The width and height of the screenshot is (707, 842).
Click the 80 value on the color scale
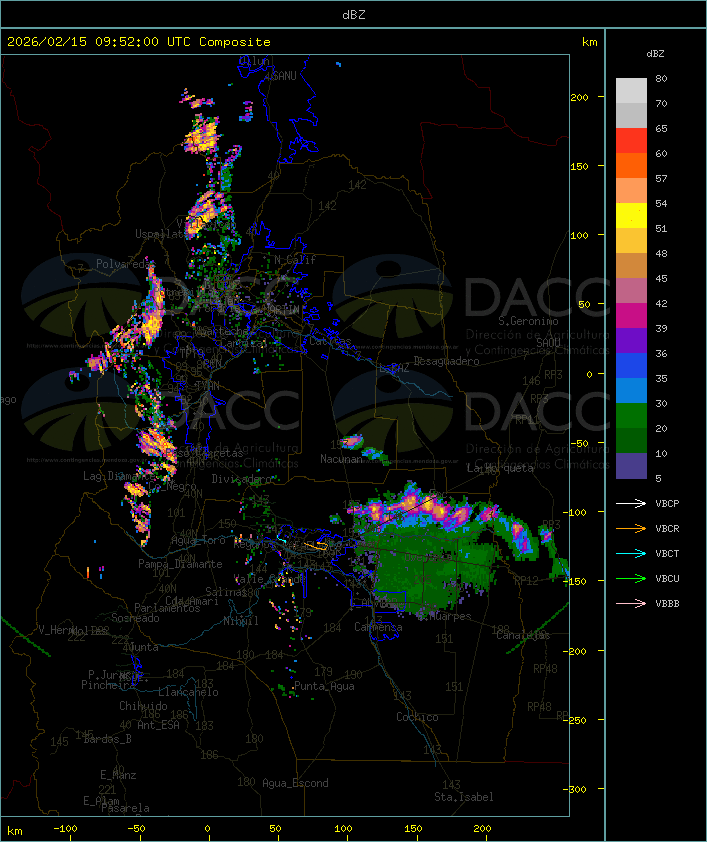click(661, 78)
